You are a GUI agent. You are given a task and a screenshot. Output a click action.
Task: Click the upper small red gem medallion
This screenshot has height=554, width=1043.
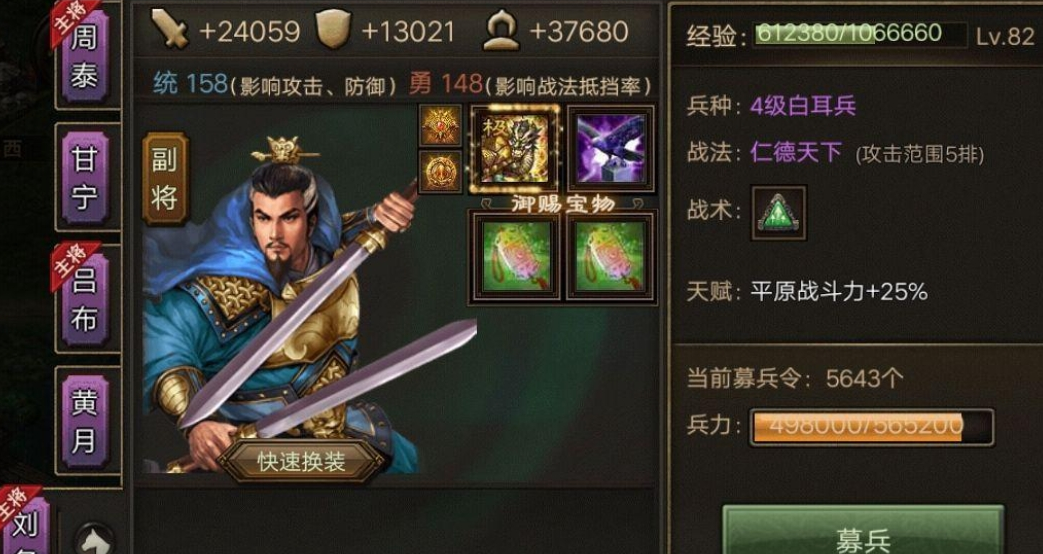click(x=440, y=125)
